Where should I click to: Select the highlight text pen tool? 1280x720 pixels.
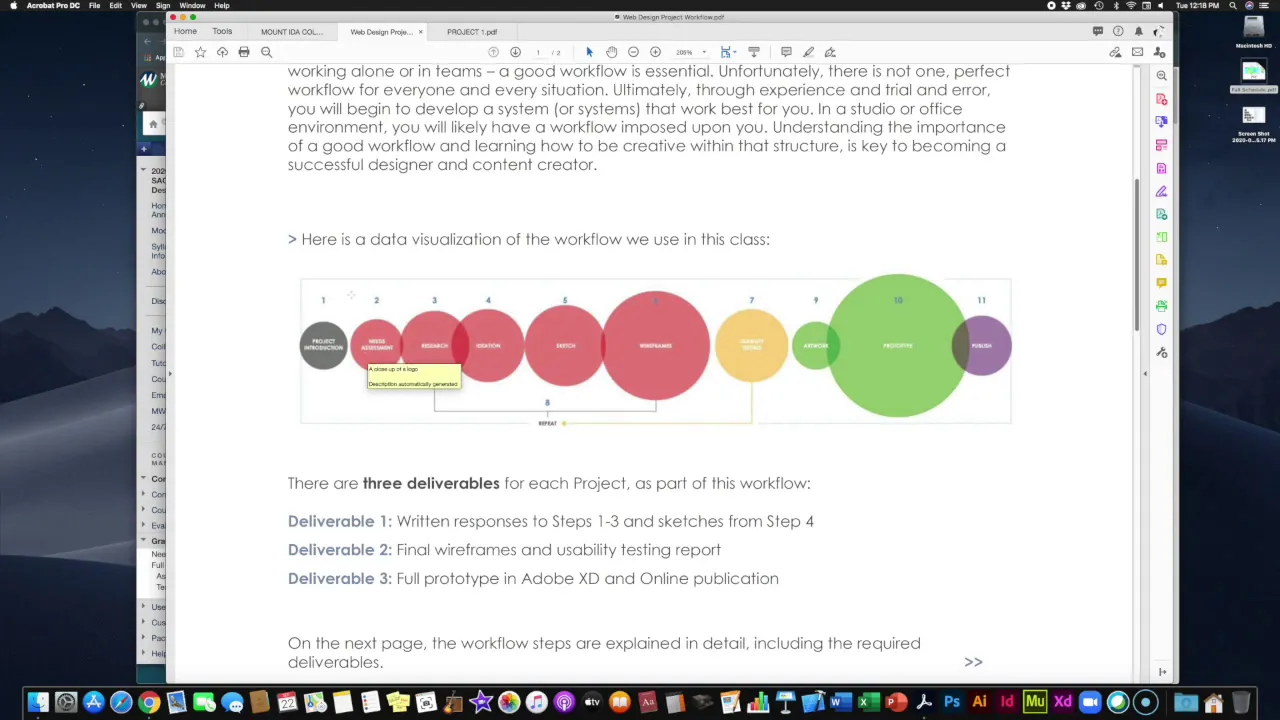point(808,52)
